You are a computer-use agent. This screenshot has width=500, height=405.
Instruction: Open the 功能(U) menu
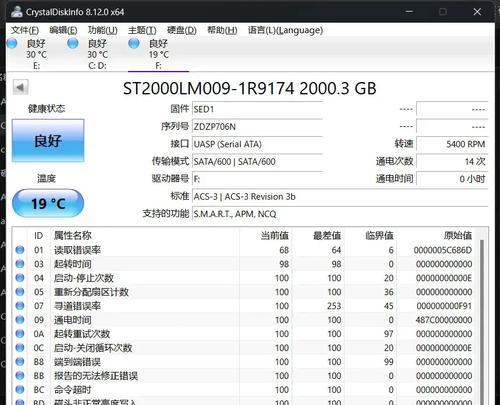[103, 30]
